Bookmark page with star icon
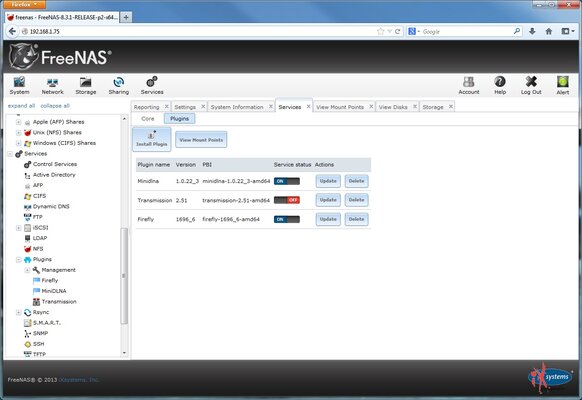The height and width of the screenshot is (400, 582). coord(380,32)
